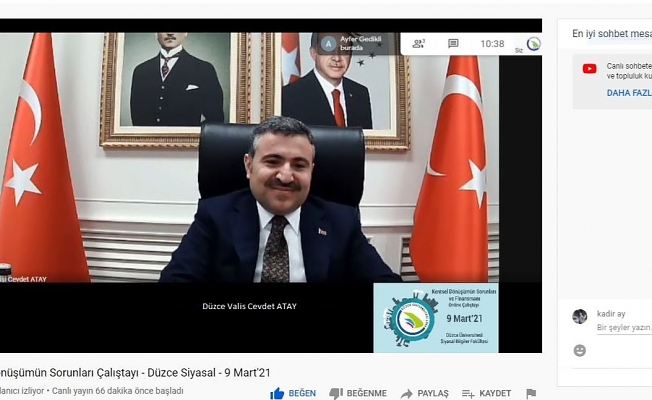Open the meeting chat bubble icon
This screenshot has height=400, width=652.
pyautogui.click(x=453, y=44)
